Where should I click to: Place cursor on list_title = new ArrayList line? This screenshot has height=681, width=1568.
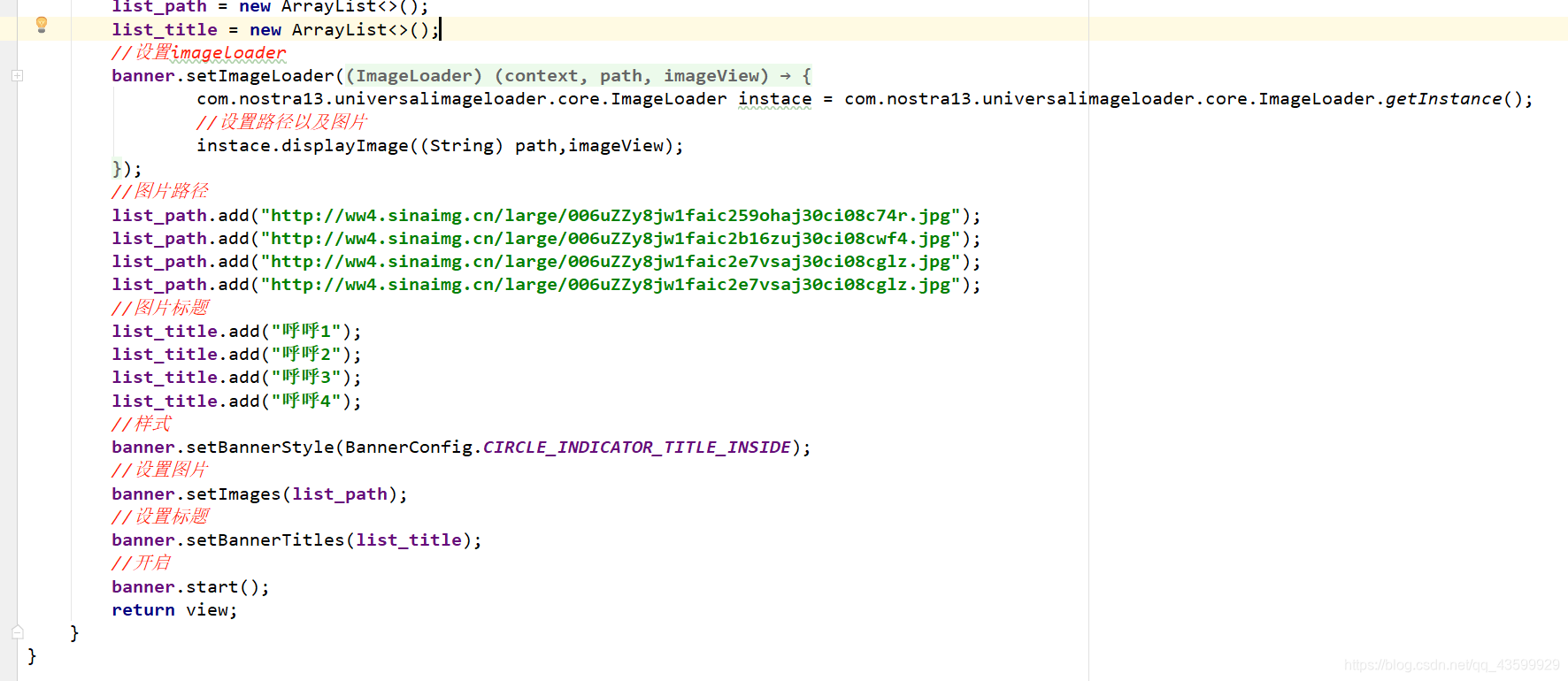pyautogui.click(x=275, y=30)
